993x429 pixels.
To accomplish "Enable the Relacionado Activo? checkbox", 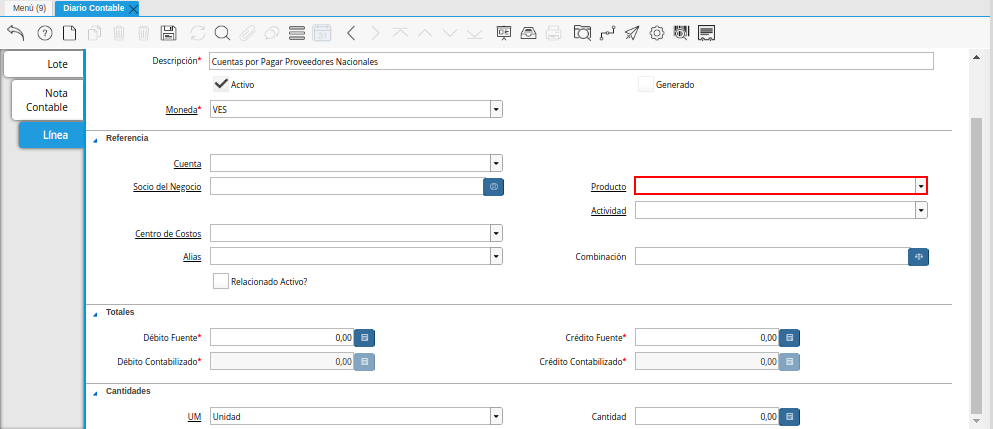I will tap(221, 282).
